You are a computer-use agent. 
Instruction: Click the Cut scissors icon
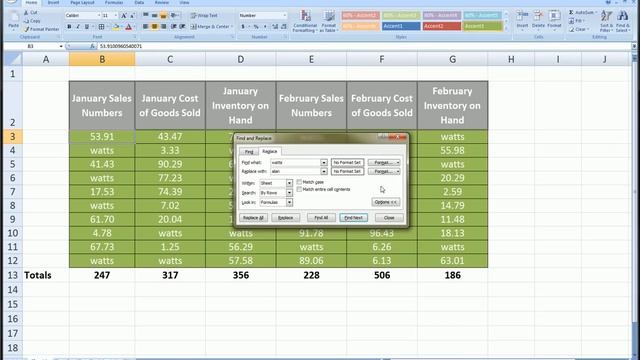[x=26, y=13]
